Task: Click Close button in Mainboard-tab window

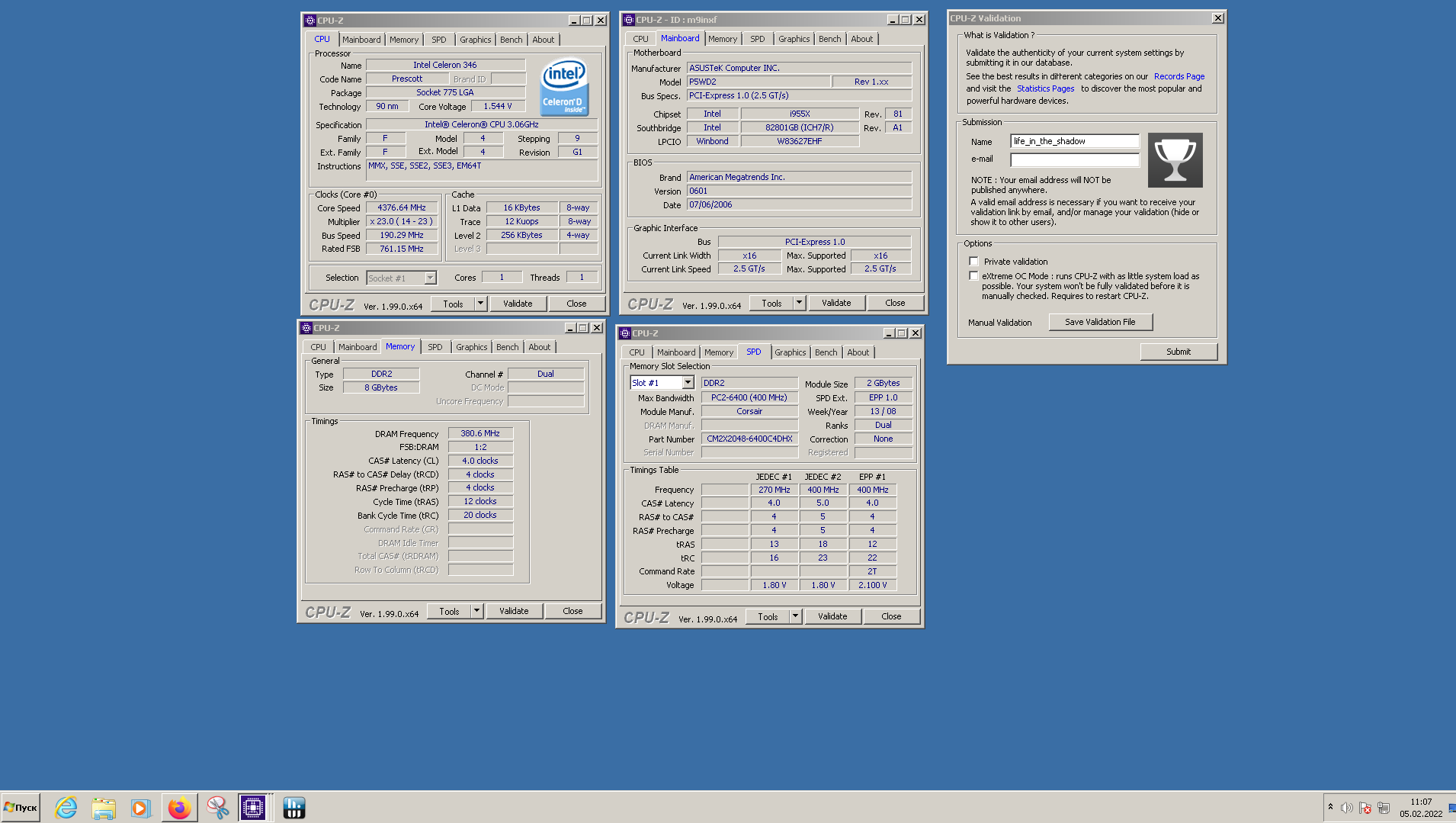Action: (896, 303)
